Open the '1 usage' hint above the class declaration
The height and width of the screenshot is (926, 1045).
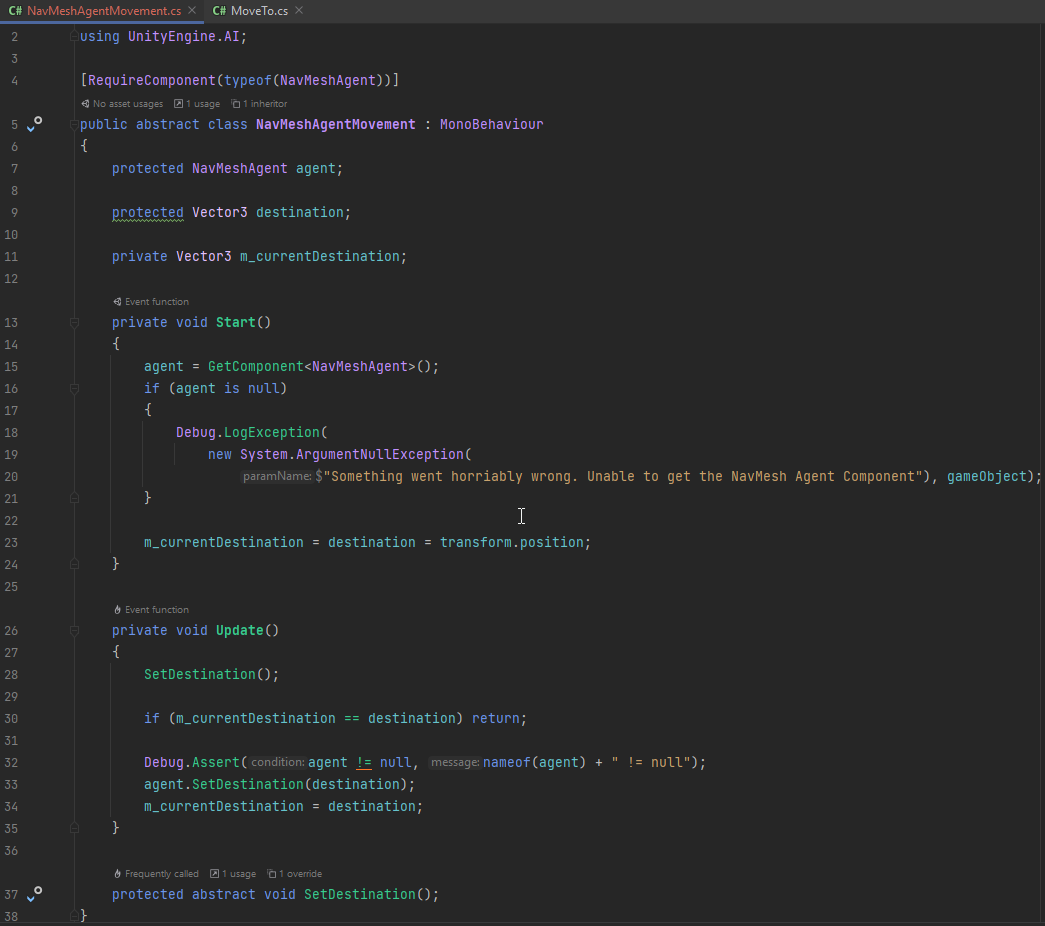(x=197, y=103)
